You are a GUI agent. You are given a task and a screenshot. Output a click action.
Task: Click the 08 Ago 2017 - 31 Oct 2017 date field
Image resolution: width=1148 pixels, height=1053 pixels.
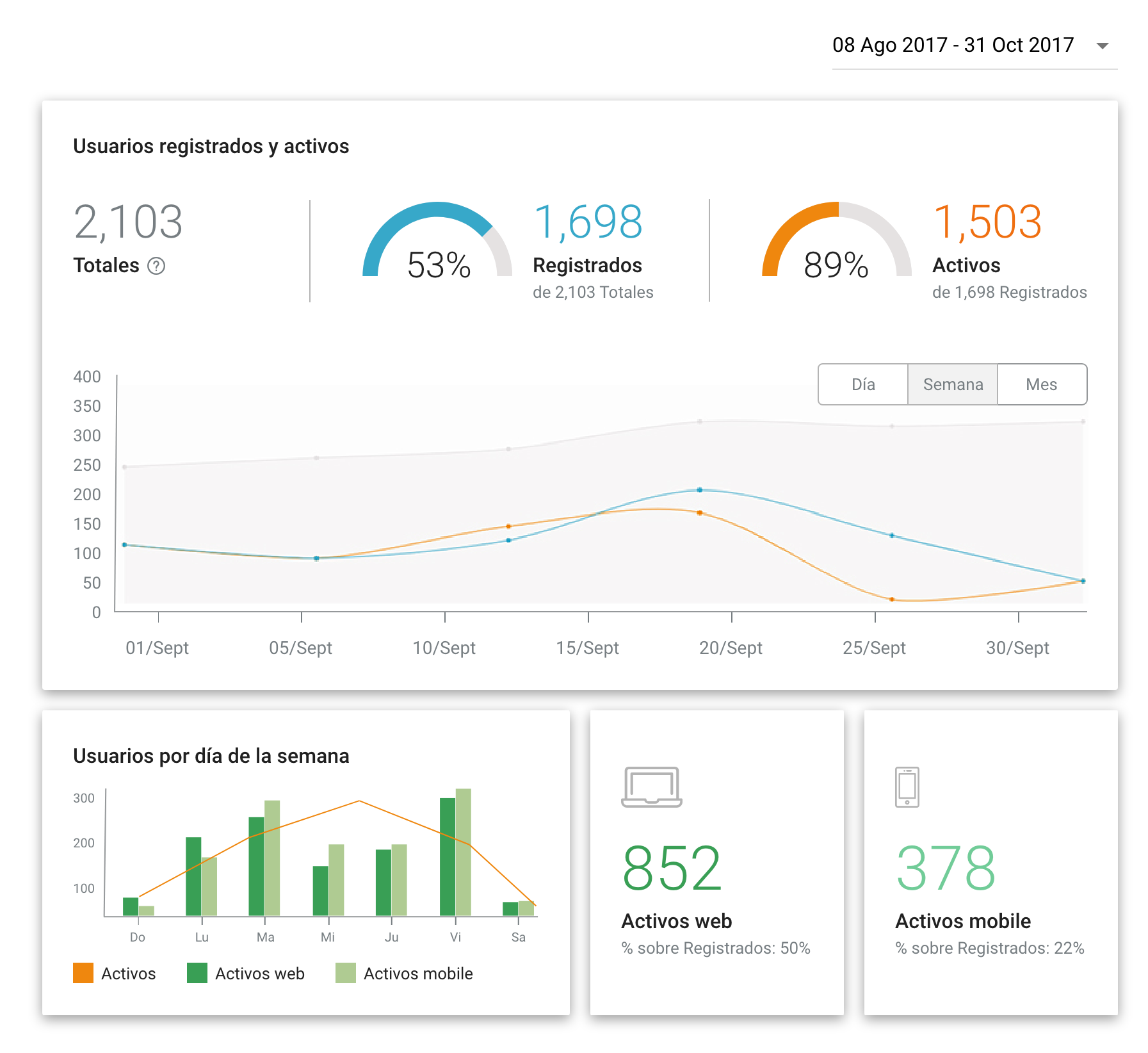(953, 45)
